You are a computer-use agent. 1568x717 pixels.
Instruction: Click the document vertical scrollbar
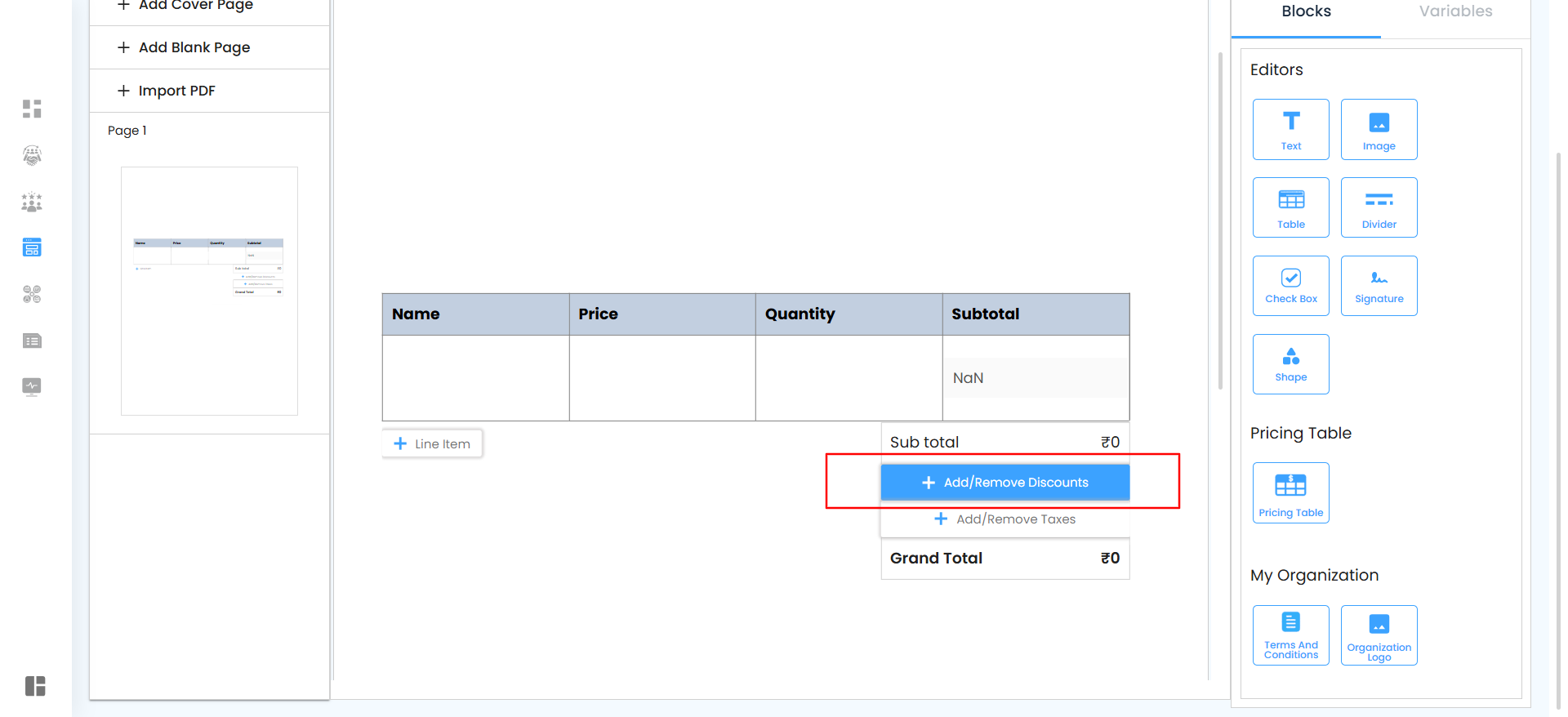click(1220, 220)
